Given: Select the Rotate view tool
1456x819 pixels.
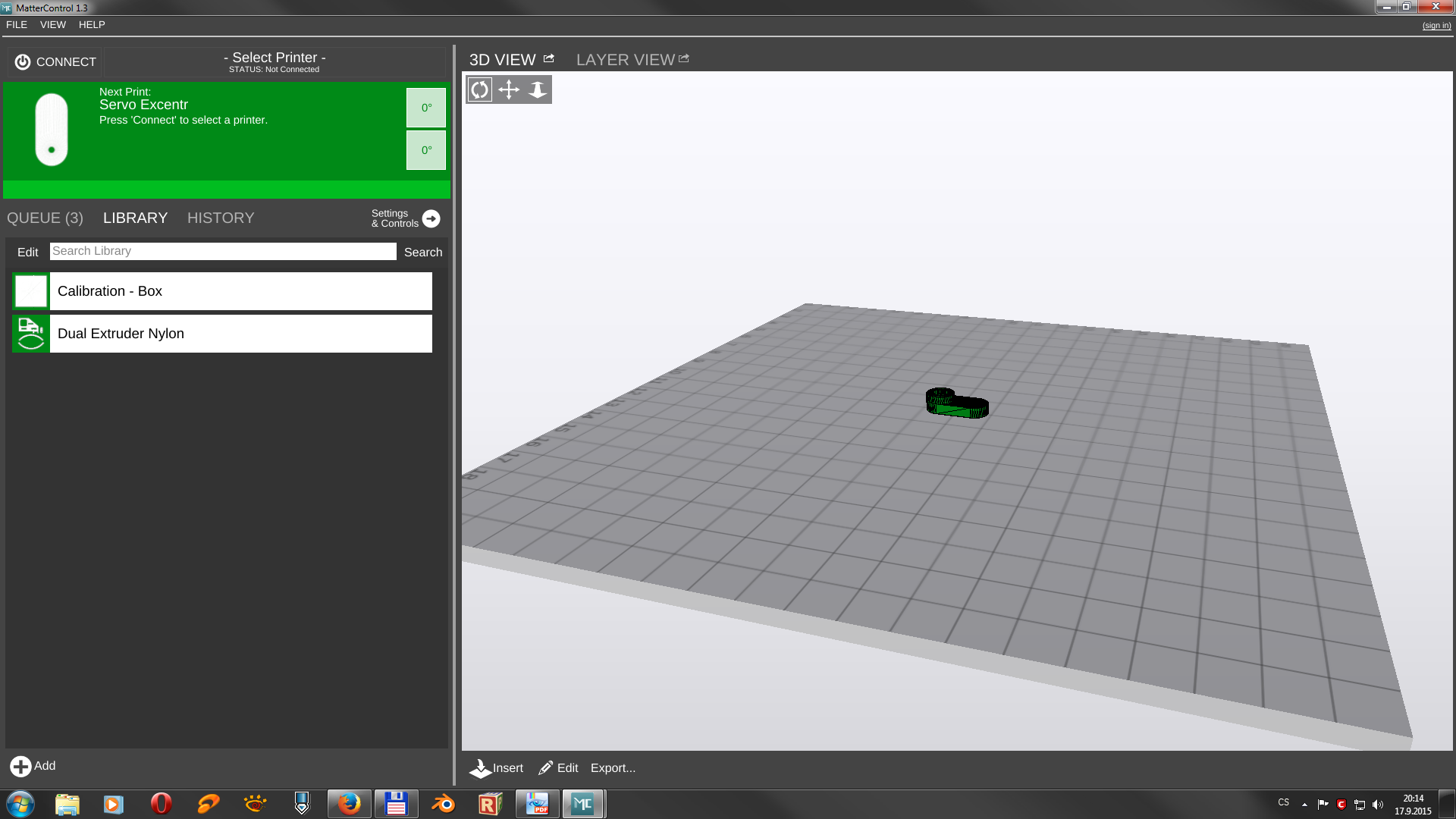Looking at the screenshot, I should point(479,89).
